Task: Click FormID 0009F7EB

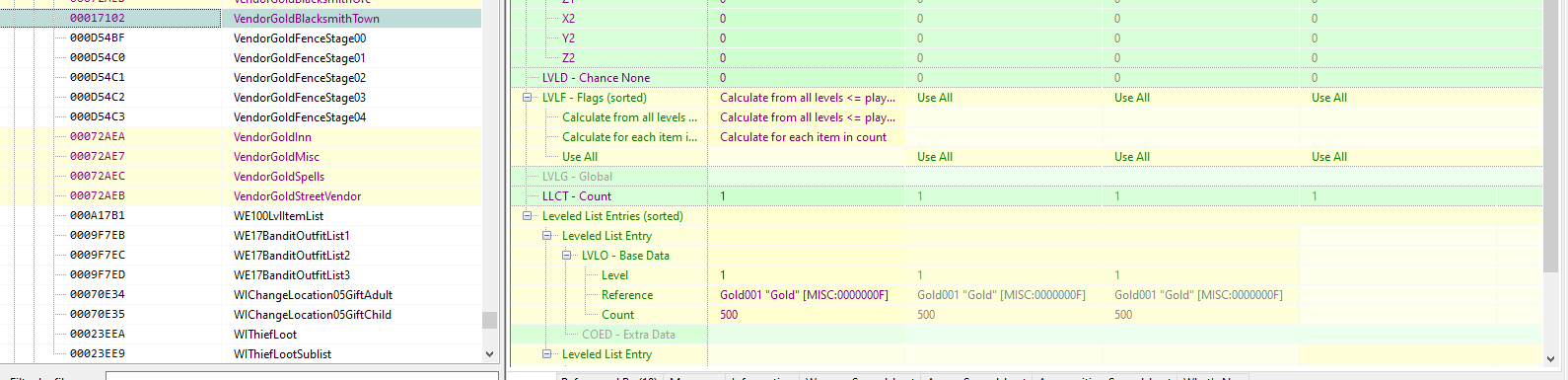Action: coord(98,235)
